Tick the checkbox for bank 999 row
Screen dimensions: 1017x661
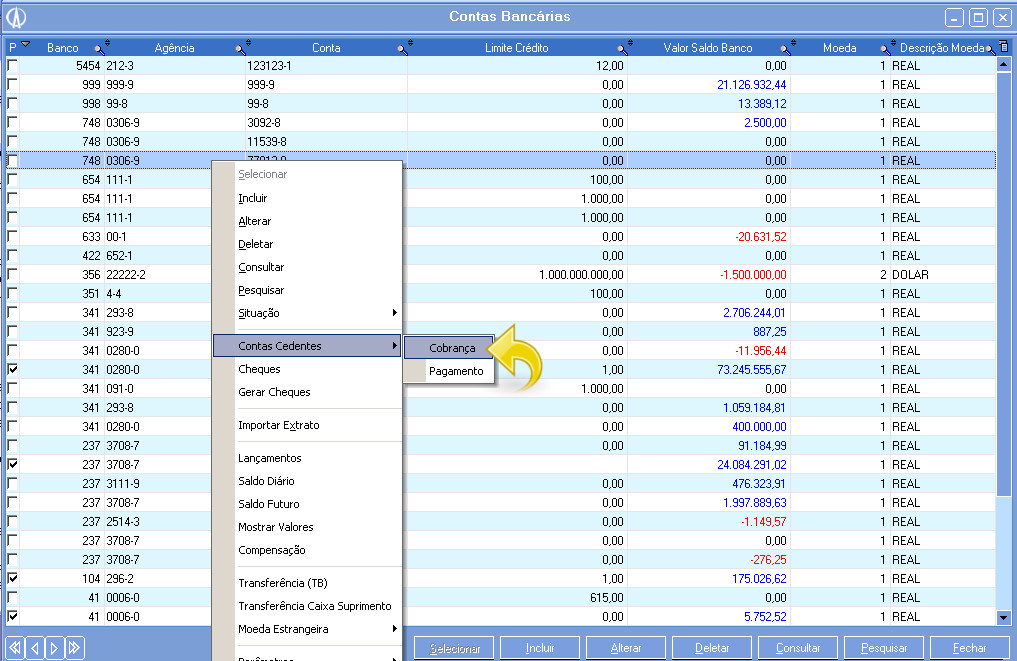tap(12, 84)
